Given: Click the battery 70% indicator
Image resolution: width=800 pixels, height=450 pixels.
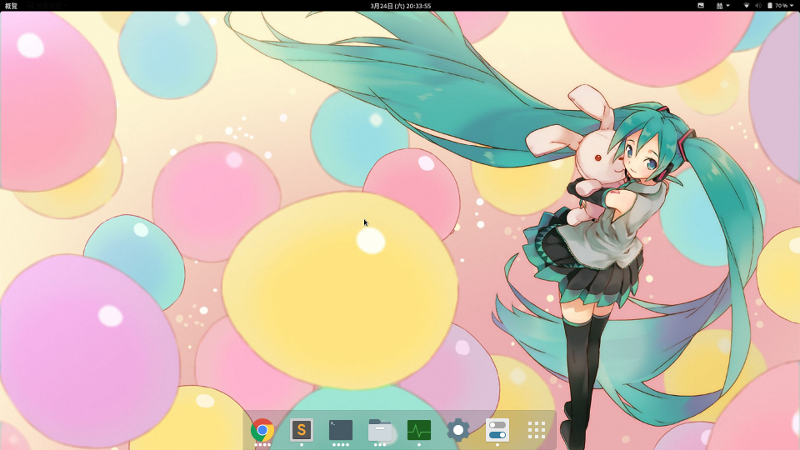Looking at the screenshot, I should (x=778, y=6).
